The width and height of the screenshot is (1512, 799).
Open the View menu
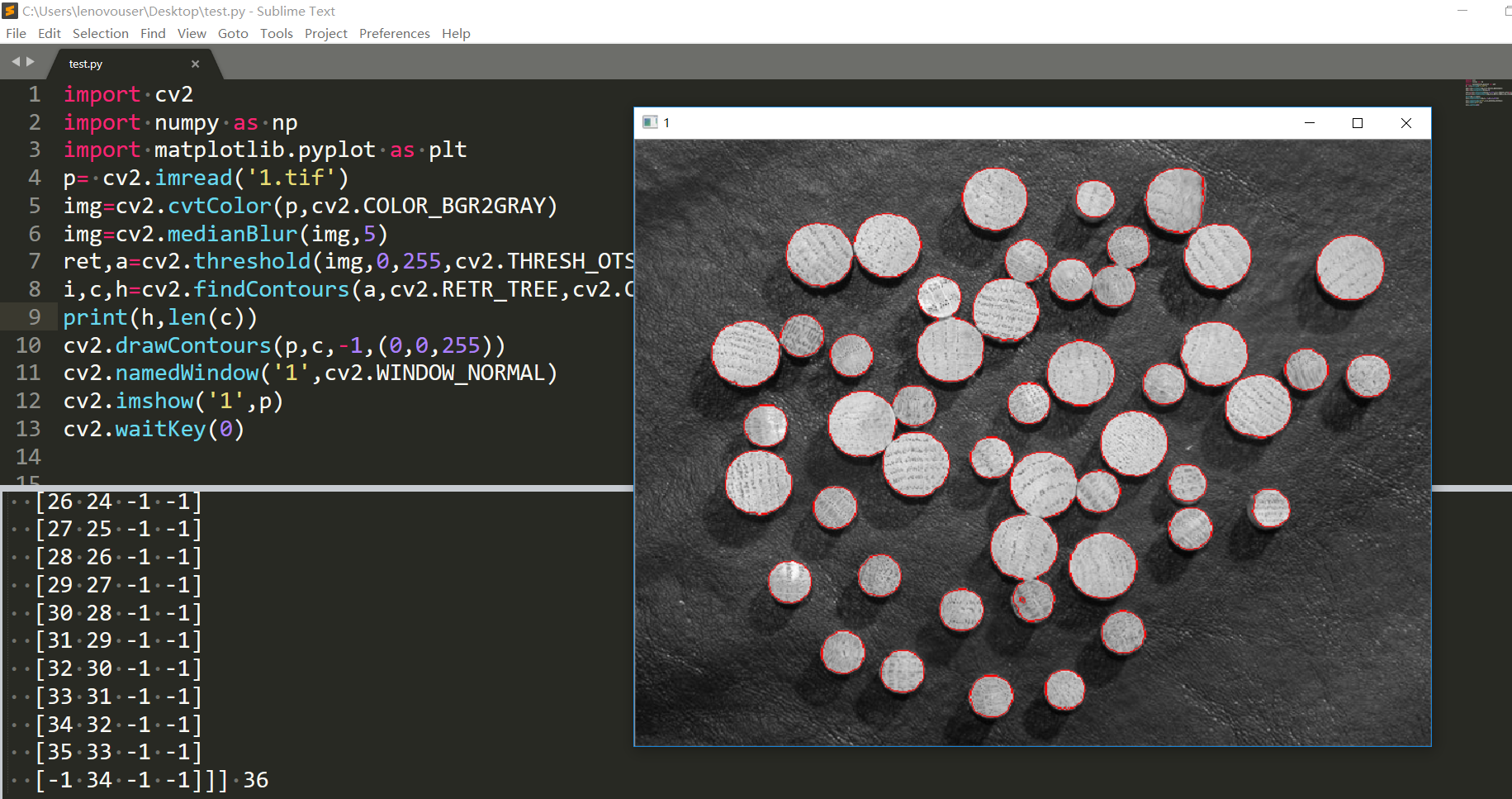[x=192, y=33]
